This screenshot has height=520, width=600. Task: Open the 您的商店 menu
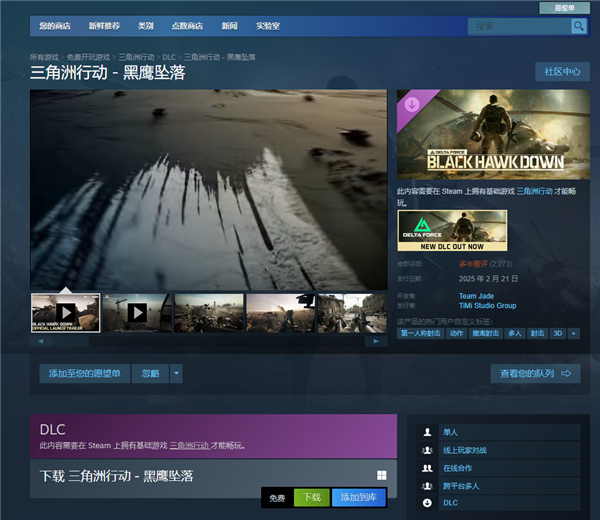[x=56, y=26]
